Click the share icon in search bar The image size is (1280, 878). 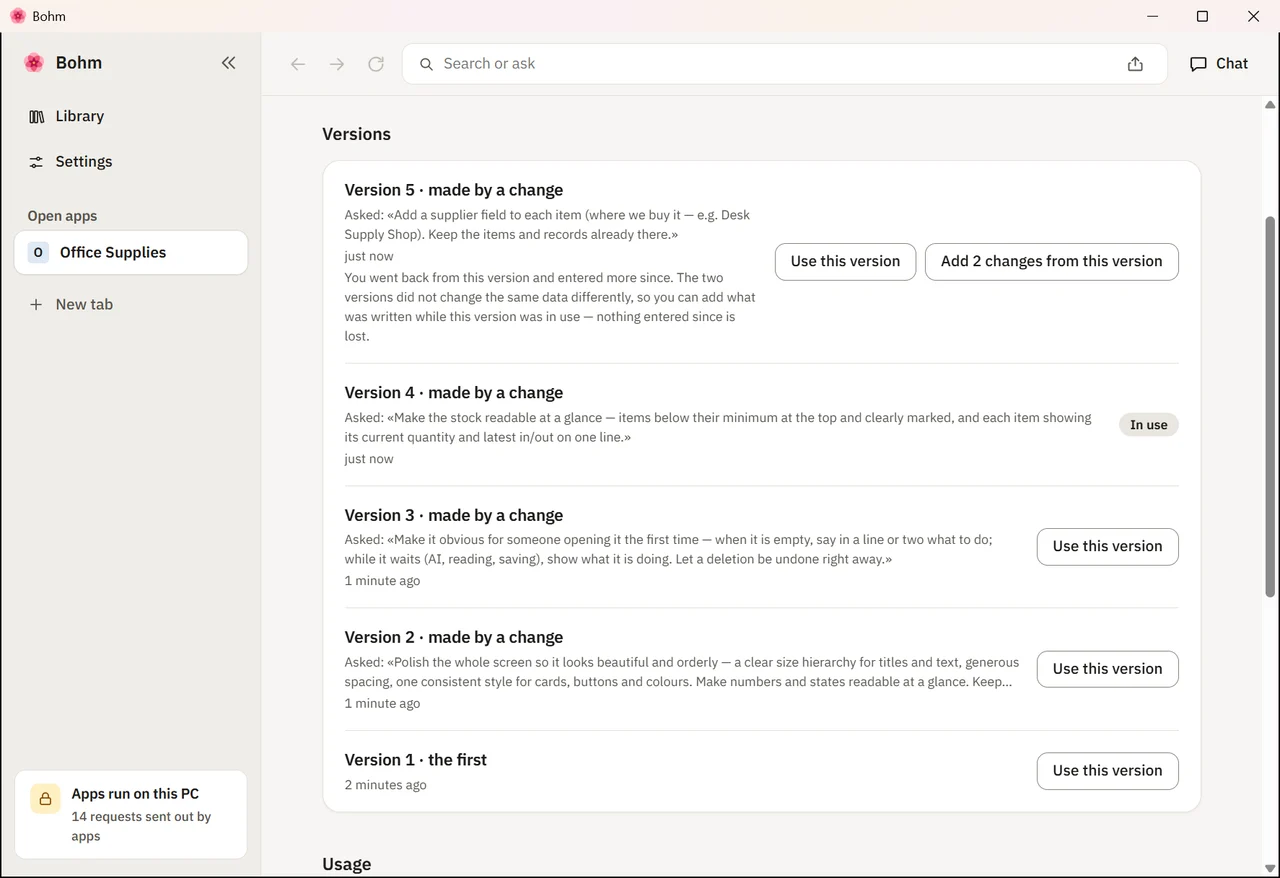[x=1135, y=64]
